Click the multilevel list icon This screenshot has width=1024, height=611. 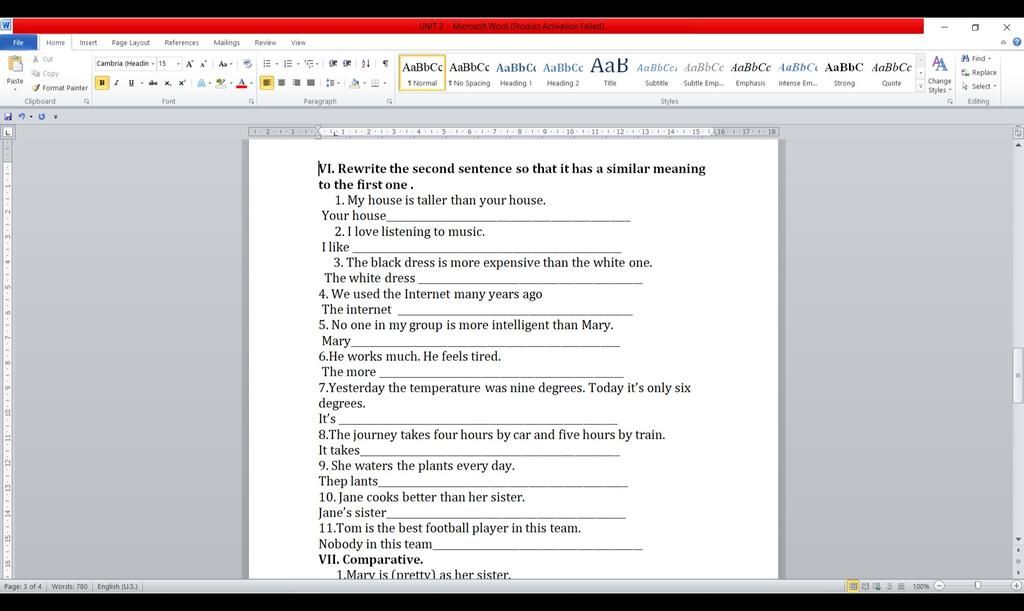click(x=309, y=64)
